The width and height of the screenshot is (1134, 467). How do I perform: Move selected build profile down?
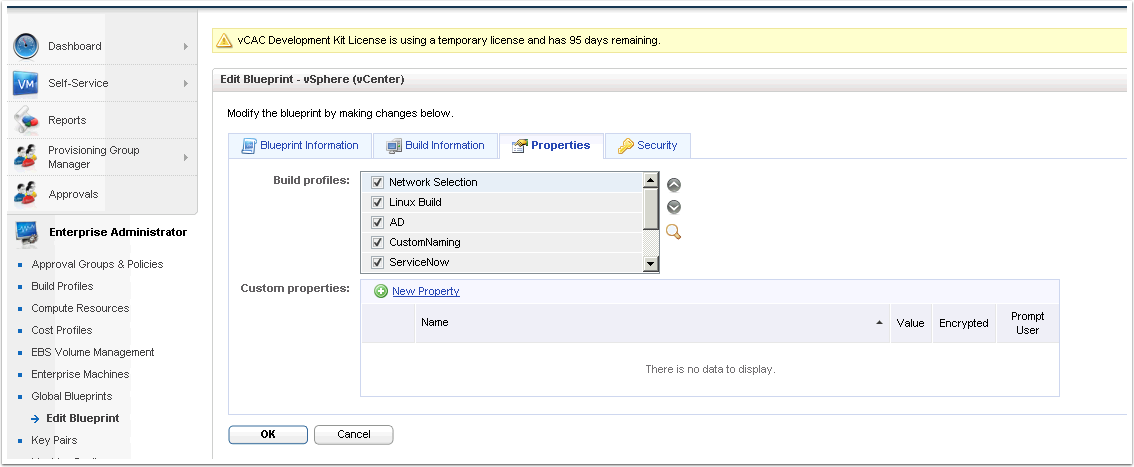point(673,207)
